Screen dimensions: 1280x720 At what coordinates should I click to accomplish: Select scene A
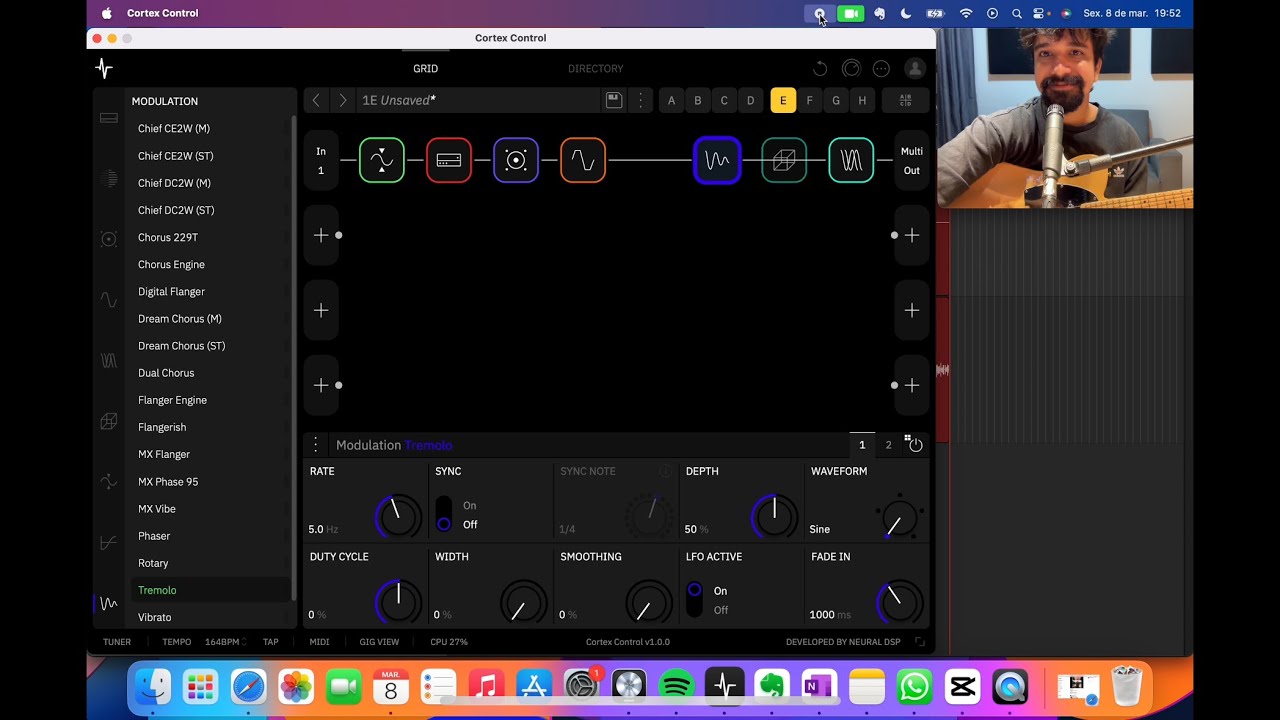[671, 100]
